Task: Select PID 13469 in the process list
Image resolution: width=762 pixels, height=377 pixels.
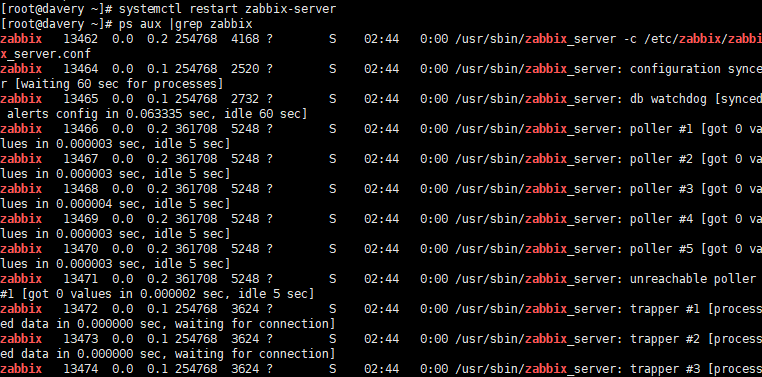Action: click(81, 219)
